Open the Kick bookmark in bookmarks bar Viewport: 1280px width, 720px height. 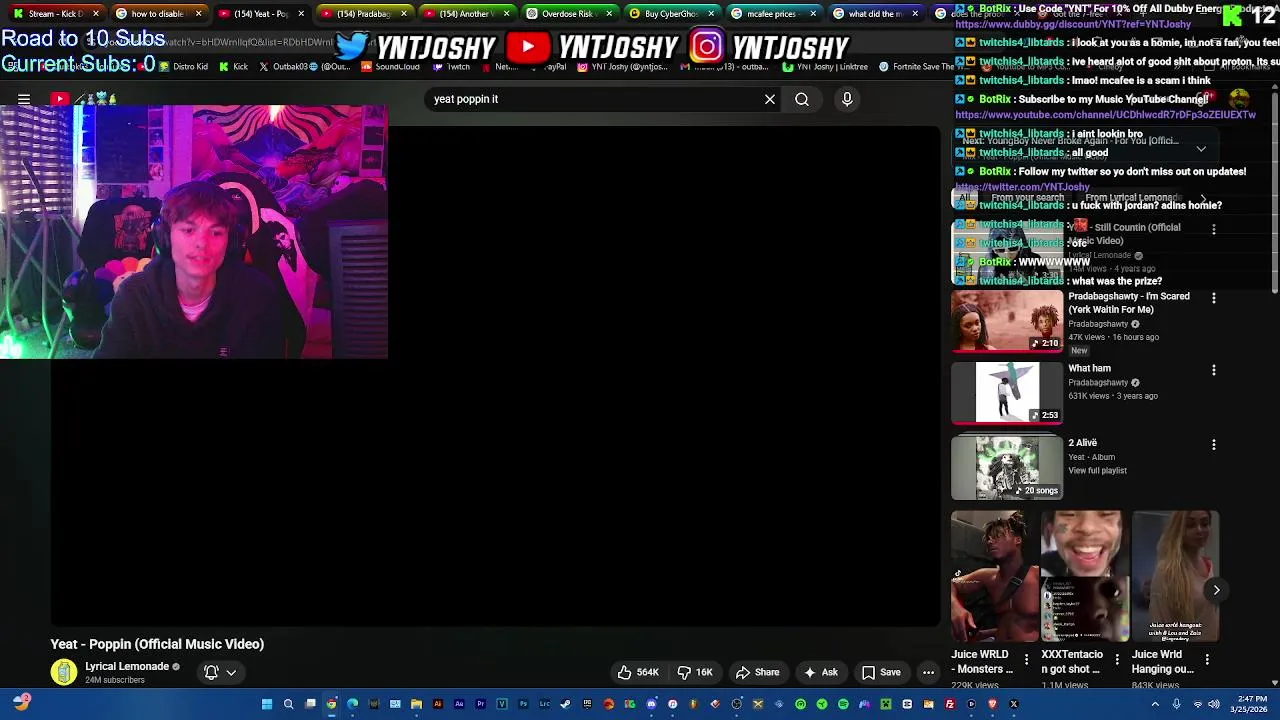(234, 67)
